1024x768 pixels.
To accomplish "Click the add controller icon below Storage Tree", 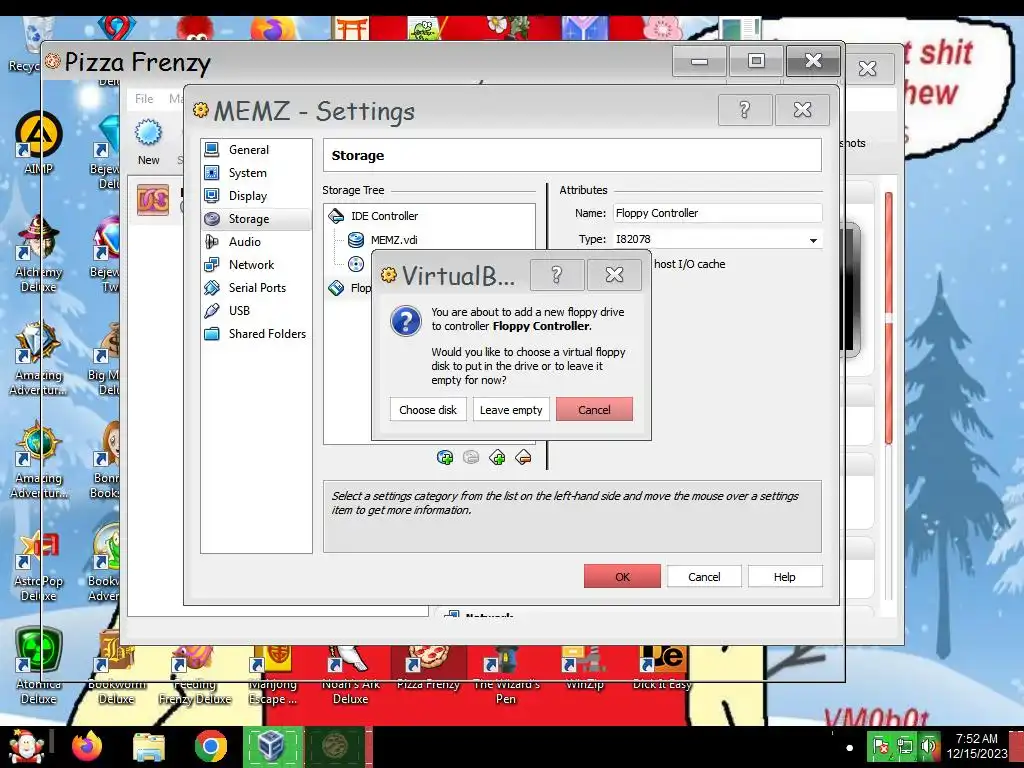I will pyautogui.click(x=497, y=457).
